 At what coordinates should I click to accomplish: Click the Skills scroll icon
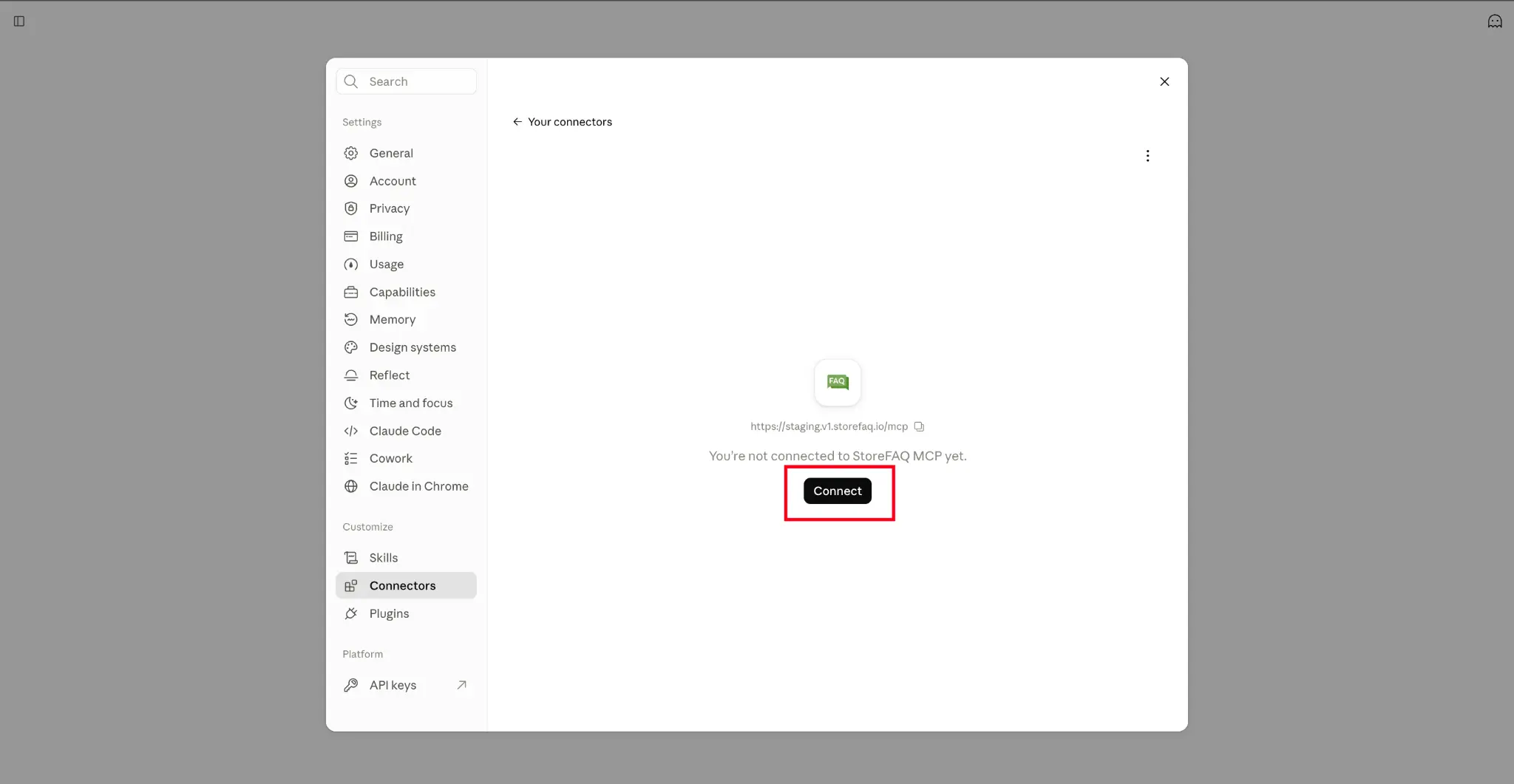click(x=351, y=558)
